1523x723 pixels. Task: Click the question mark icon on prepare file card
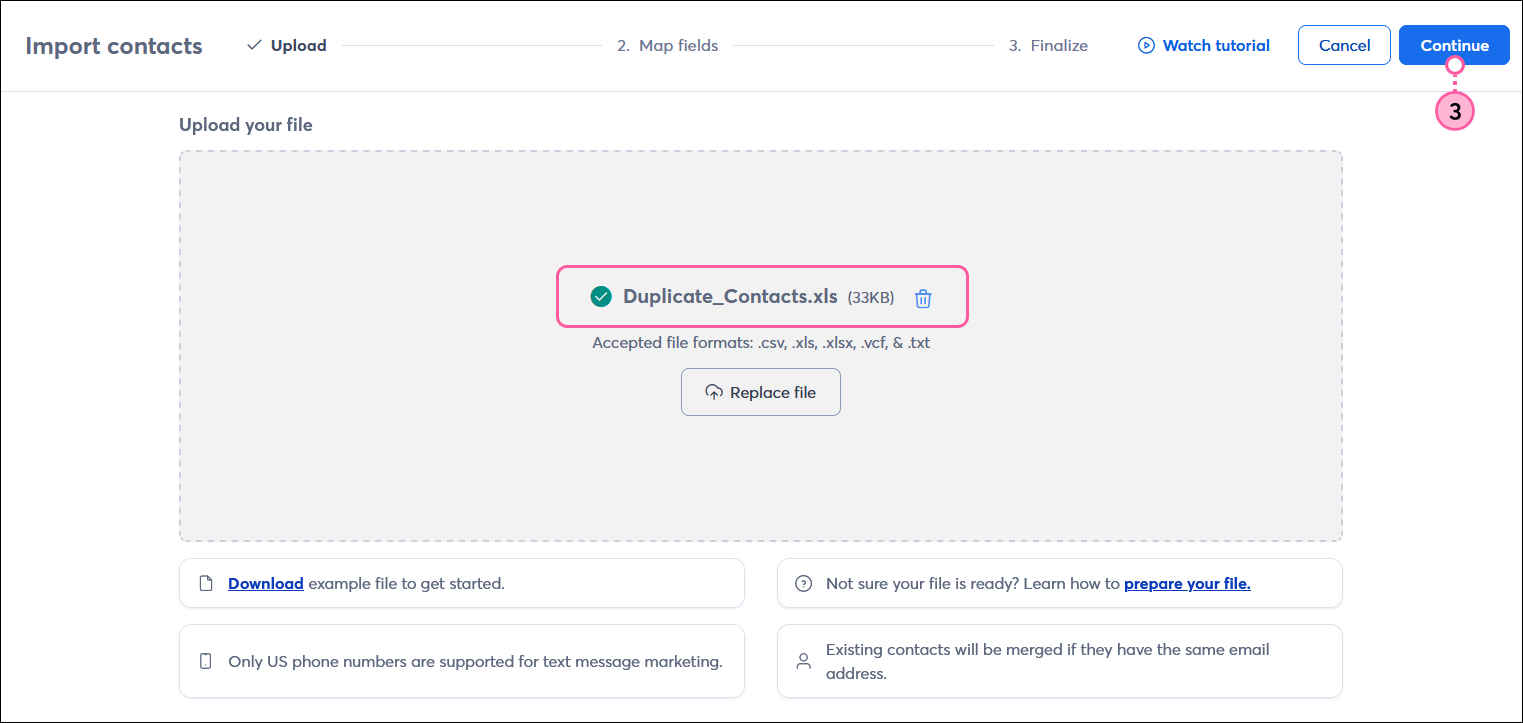pyautogui.click(x=803, y=582)
